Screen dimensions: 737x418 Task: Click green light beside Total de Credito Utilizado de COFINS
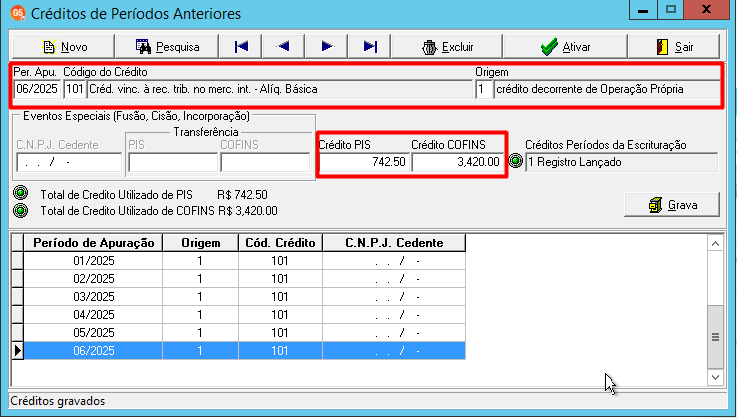click(x=21, y=210)
